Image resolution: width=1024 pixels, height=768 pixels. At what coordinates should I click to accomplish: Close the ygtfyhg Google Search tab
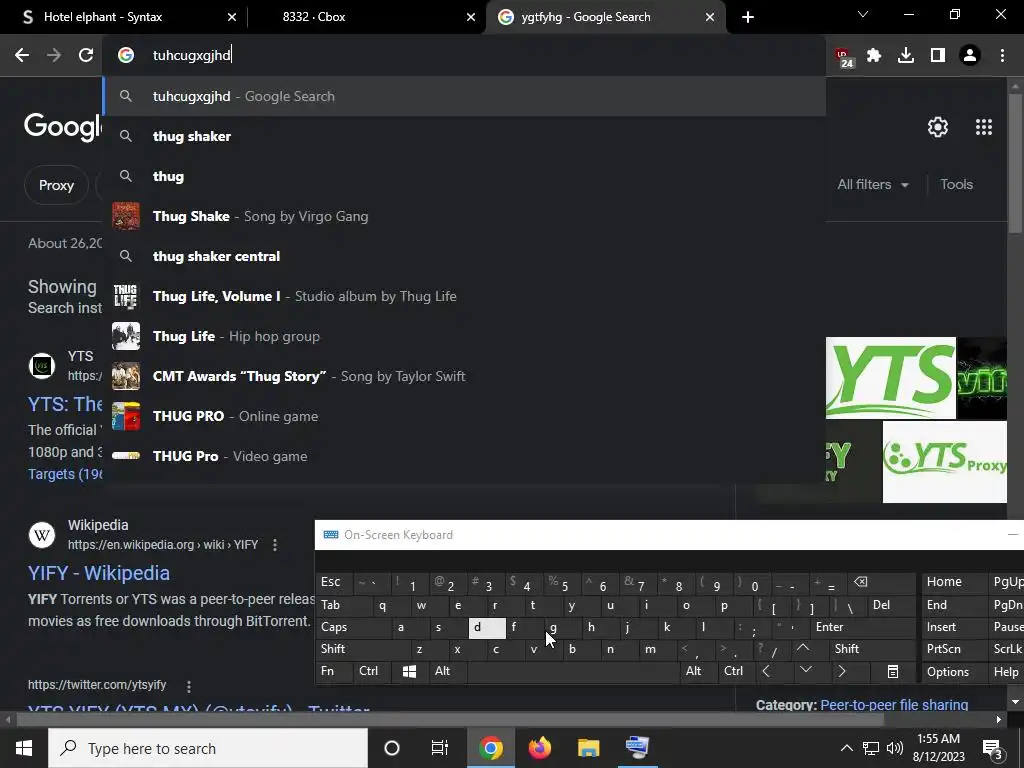[710, 17]
